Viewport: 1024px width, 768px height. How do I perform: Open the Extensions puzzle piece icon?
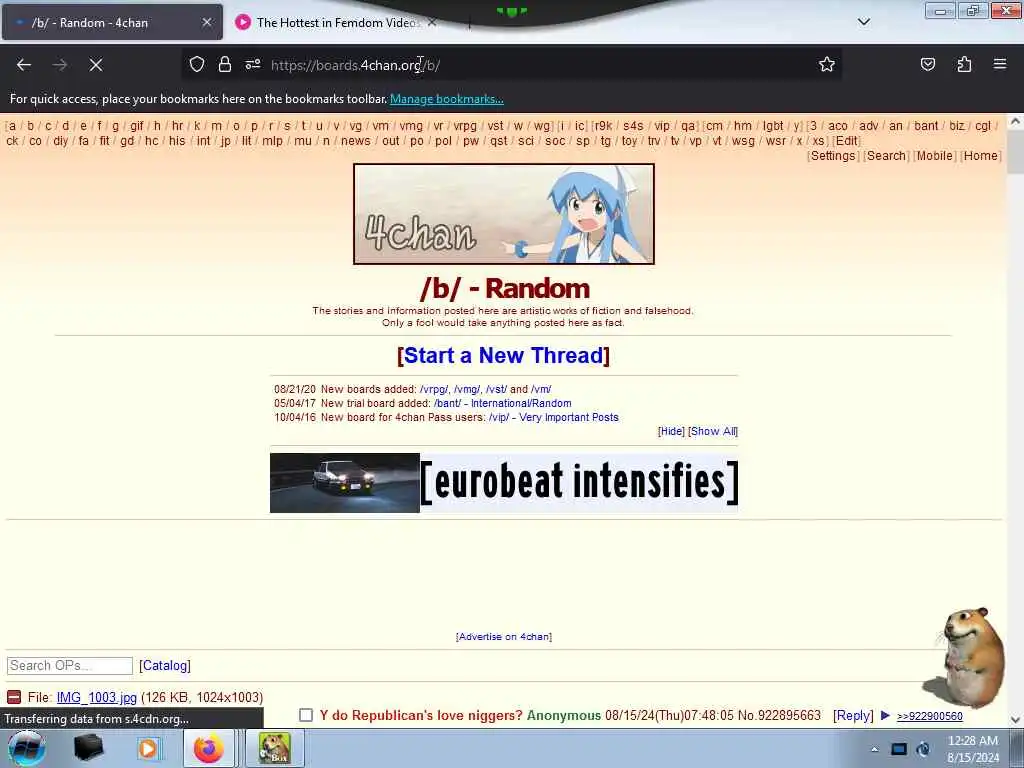[964, 64]
